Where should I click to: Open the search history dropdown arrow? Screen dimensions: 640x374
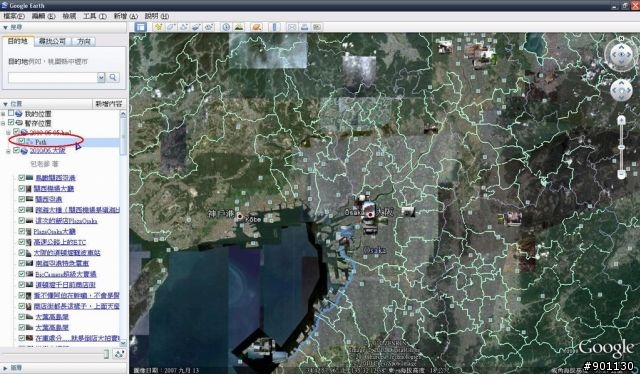click(x=101, y=78)
